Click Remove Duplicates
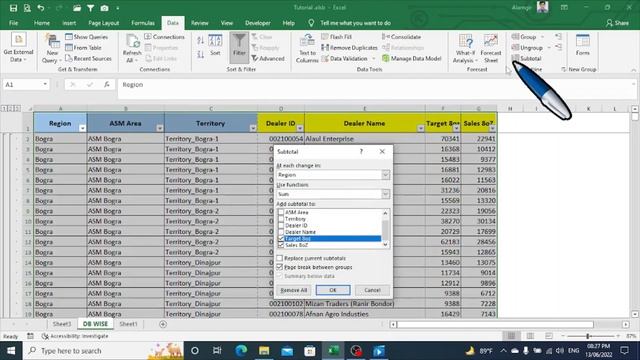 [349, 48]
